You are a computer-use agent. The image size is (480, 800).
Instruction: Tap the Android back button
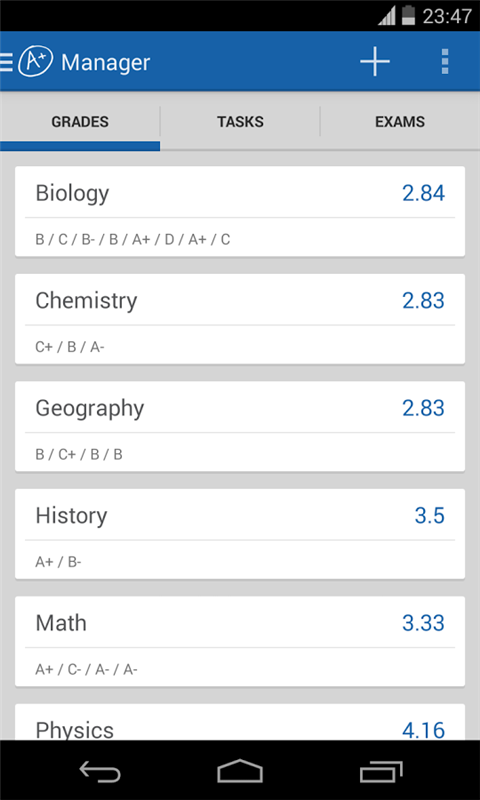[100, 770]
